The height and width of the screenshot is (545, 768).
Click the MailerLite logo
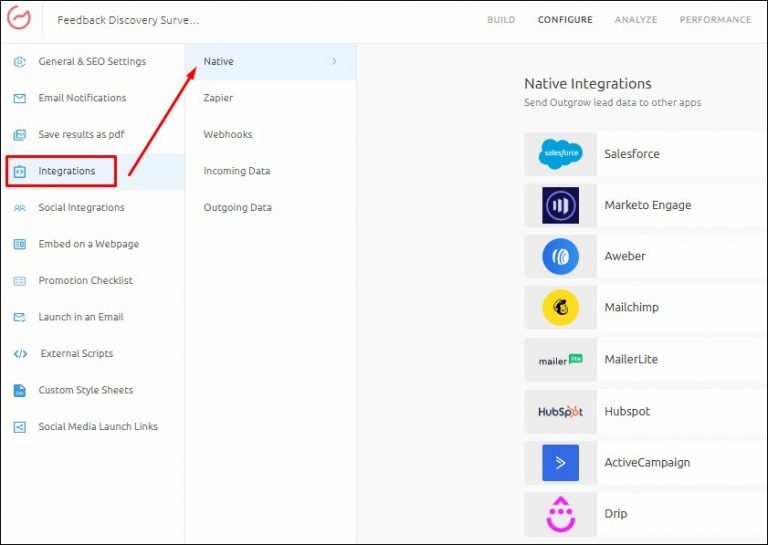click(x=560, y=360)
